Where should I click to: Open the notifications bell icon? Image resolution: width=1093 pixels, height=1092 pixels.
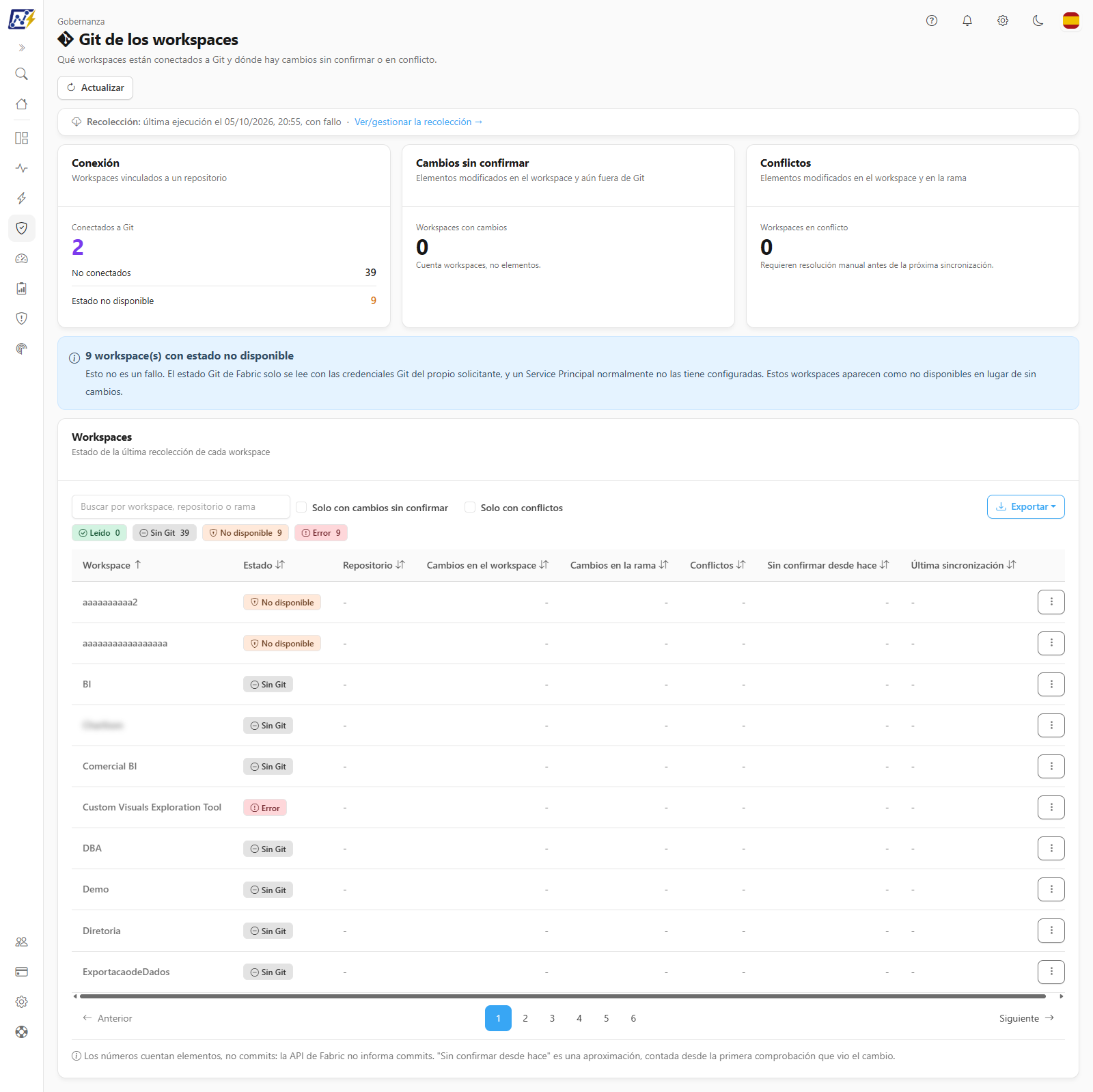coord(967,21)
